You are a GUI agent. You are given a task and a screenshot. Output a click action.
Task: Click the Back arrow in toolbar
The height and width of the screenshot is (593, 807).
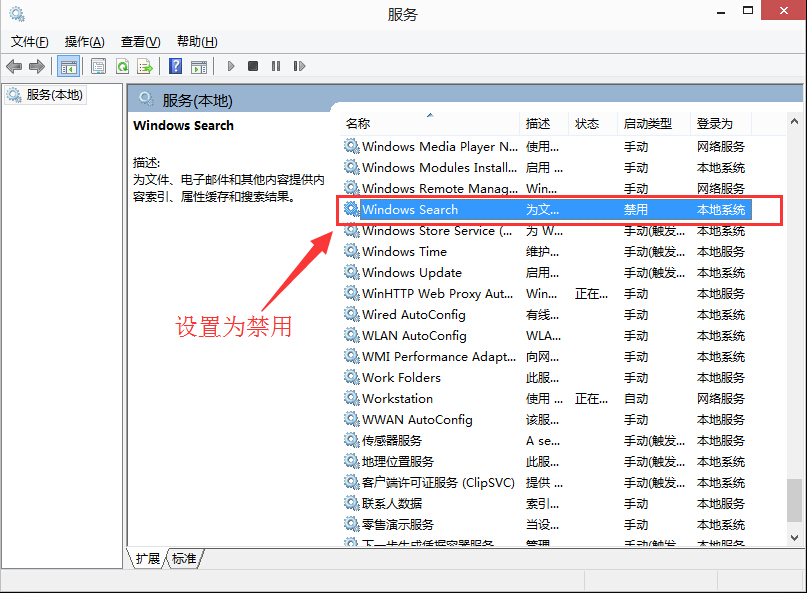14,66
